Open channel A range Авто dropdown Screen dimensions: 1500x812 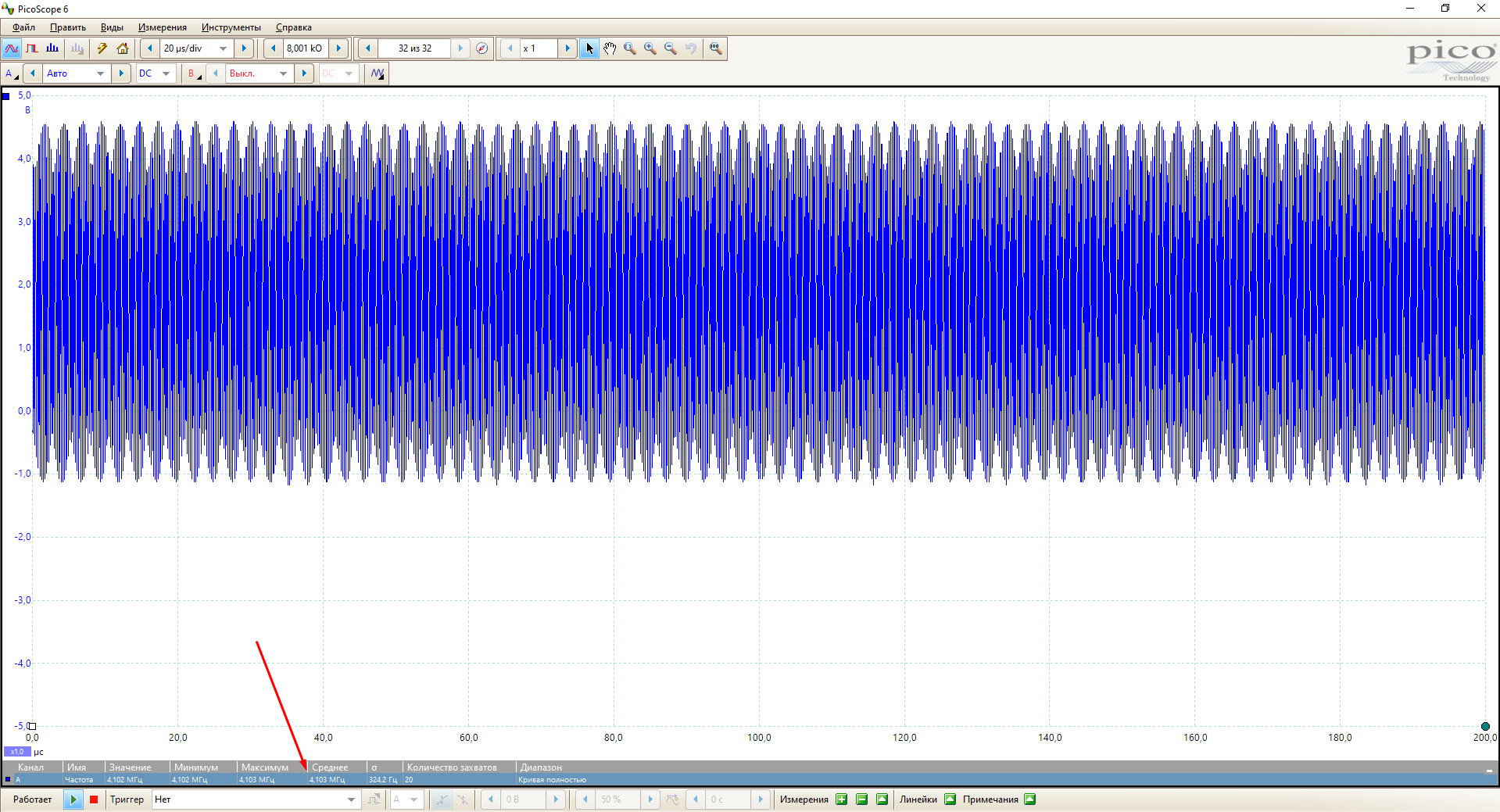[x=100, y=73]
